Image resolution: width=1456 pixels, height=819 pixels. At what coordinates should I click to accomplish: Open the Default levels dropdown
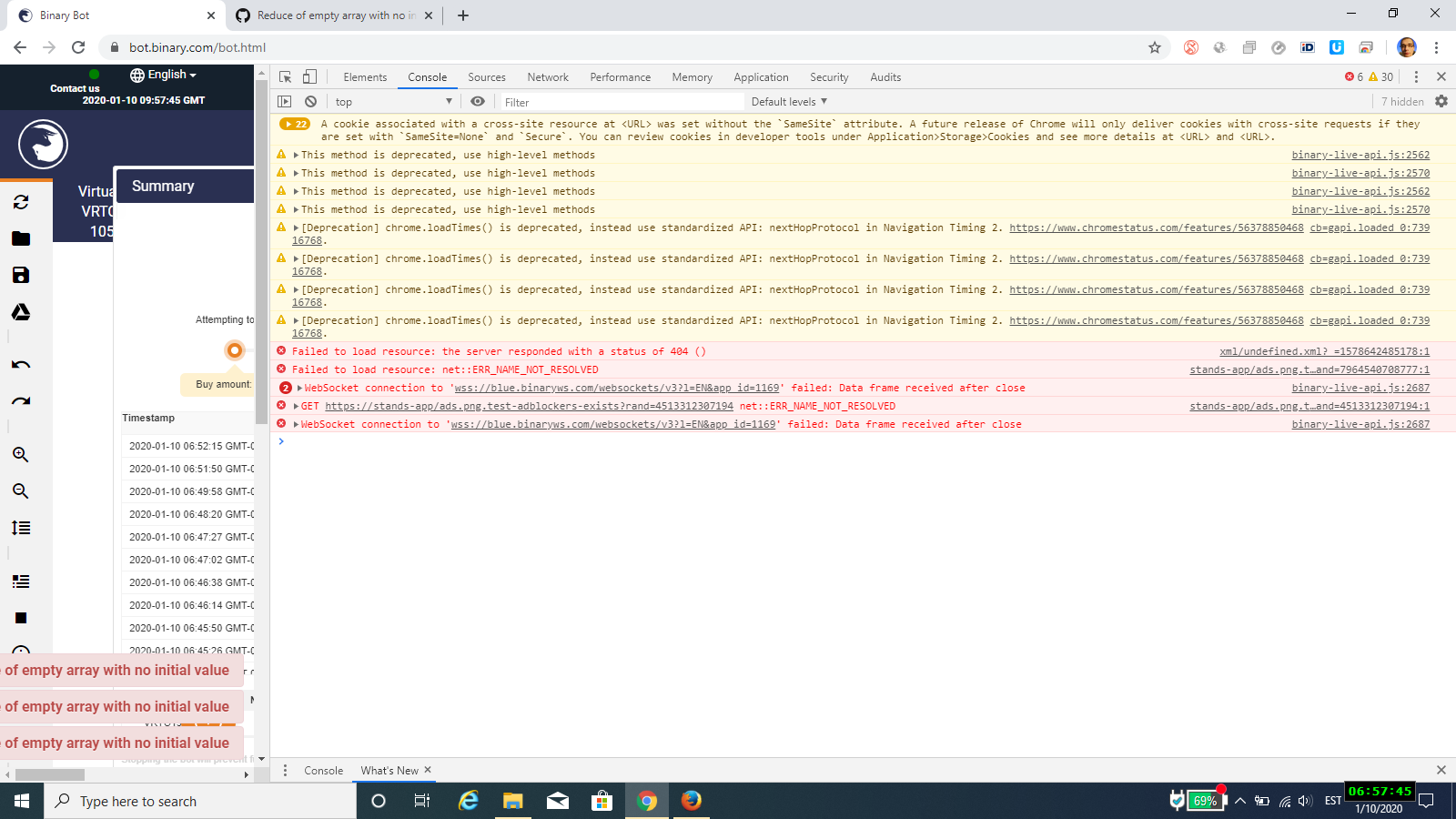click(x=789, y=102)
